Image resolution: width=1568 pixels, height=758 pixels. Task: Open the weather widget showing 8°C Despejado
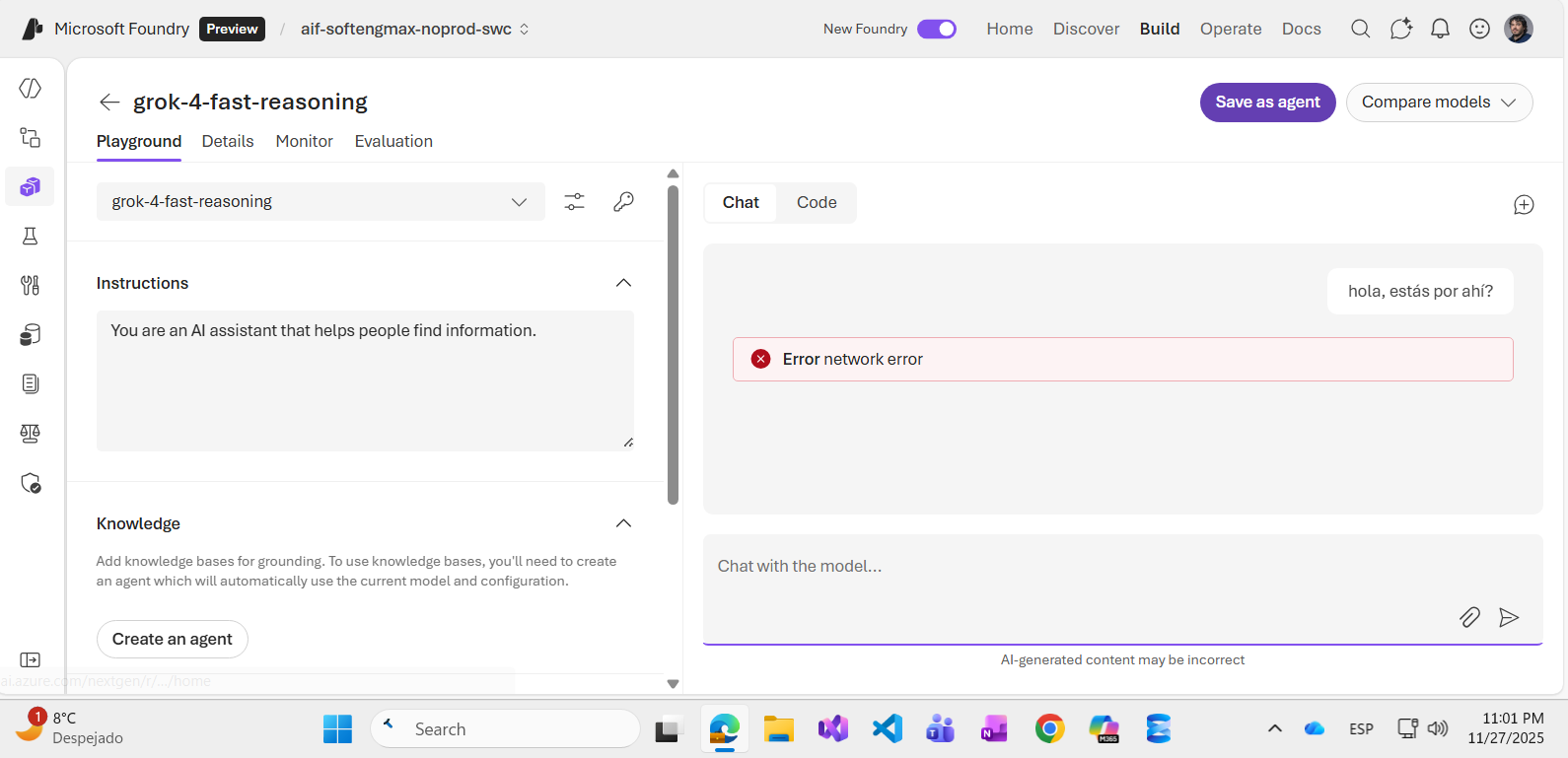coord(69,728)
